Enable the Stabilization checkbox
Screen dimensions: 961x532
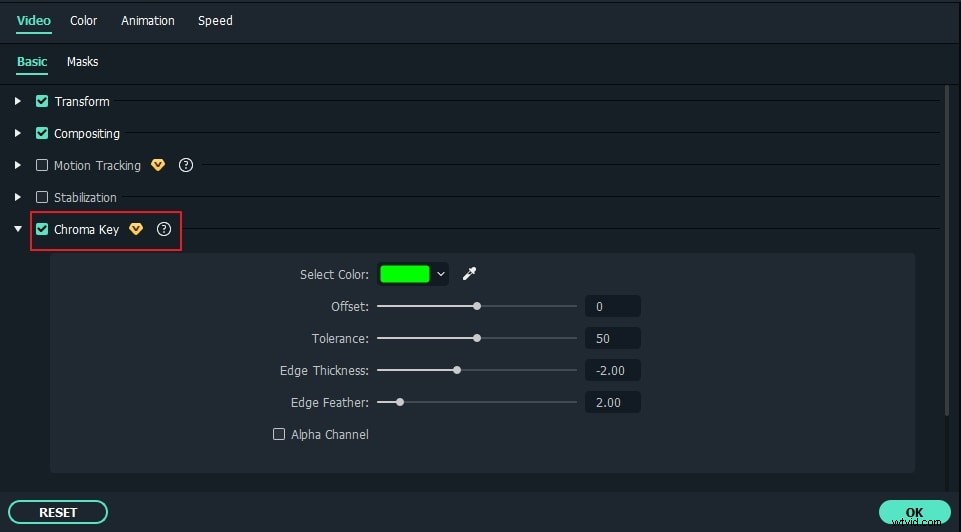click(42, 197)
